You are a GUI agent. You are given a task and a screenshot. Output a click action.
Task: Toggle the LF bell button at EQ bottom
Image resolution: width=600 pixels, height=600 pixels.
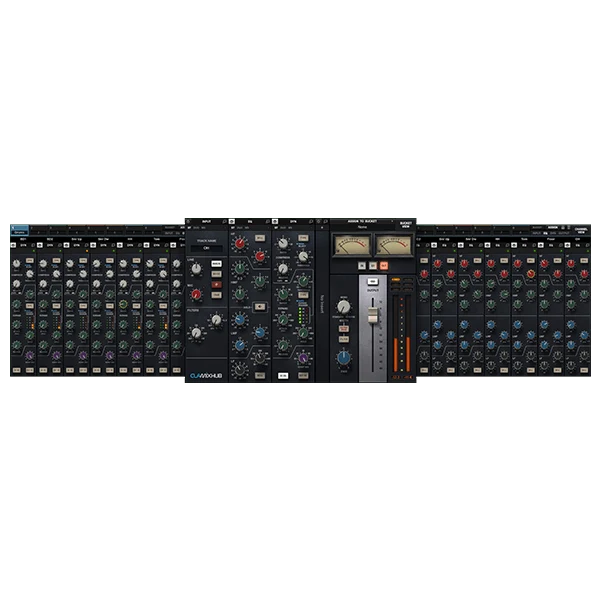click(260, 375)
